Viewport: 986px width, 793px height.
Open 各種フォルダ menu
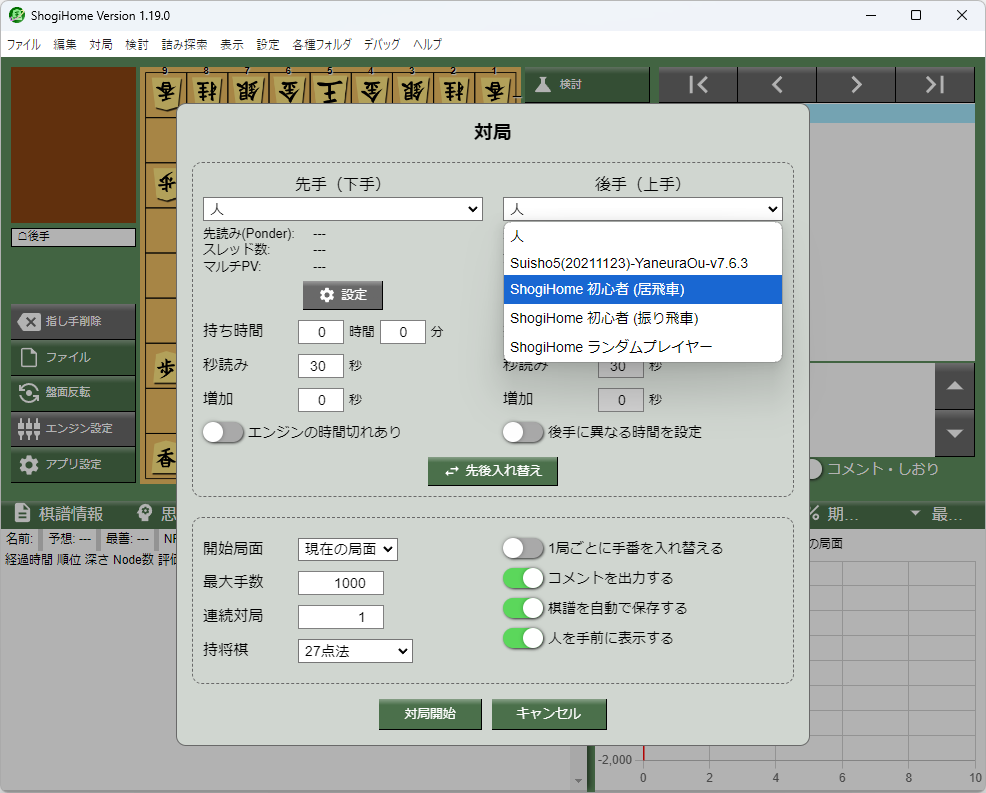pos(321,45)
